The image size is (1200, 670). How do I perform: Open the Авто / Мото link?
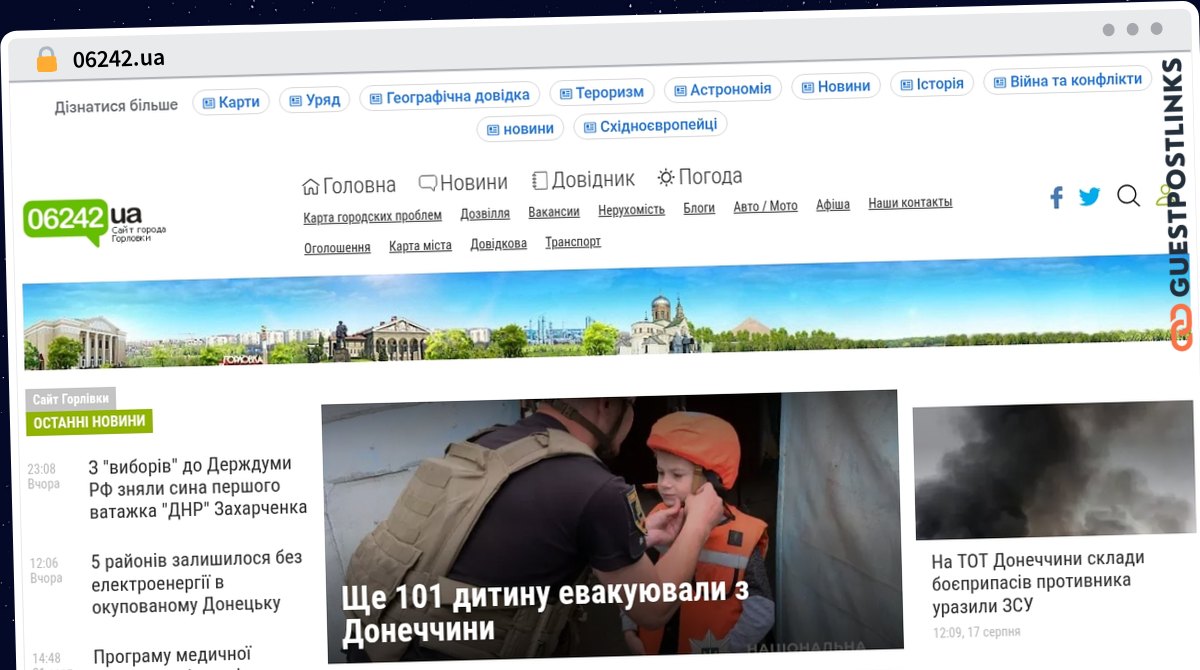766,206
